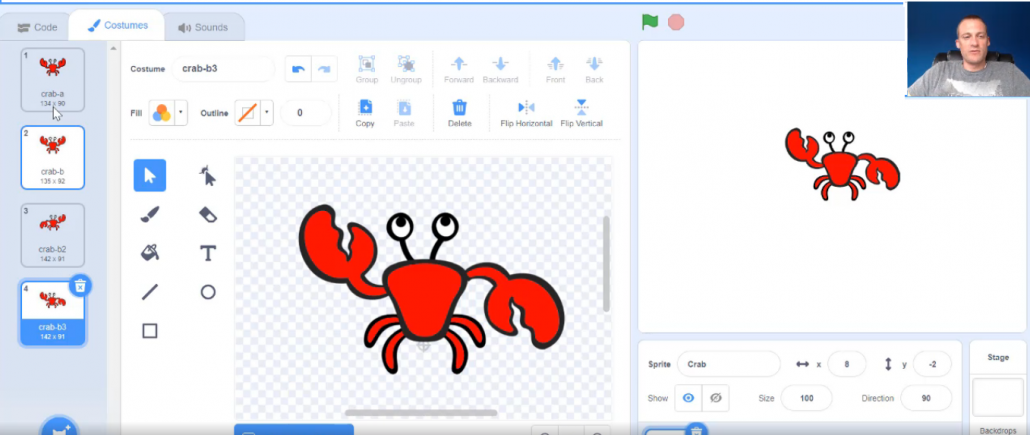Image resolution: width=1030 pixels, height=435 pixels.
Task: Show the sprite with eye icon
Action: [688, 398]
